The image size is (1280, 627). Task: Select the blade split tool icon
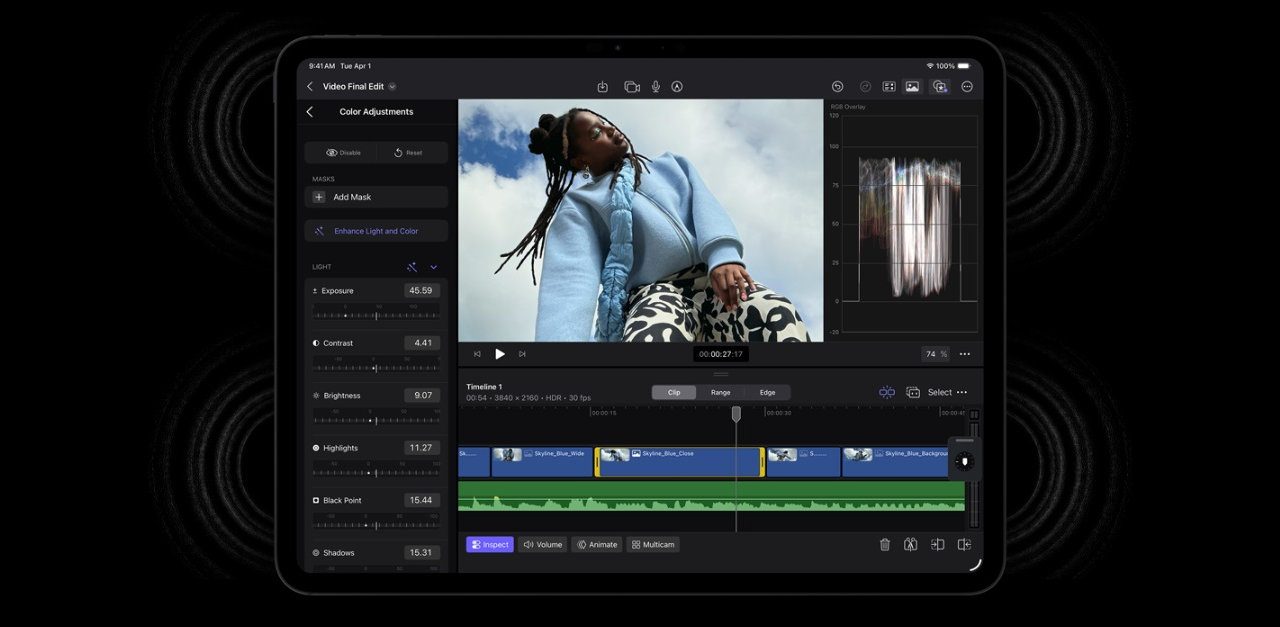pyautogui.click(x=910, y=544)
